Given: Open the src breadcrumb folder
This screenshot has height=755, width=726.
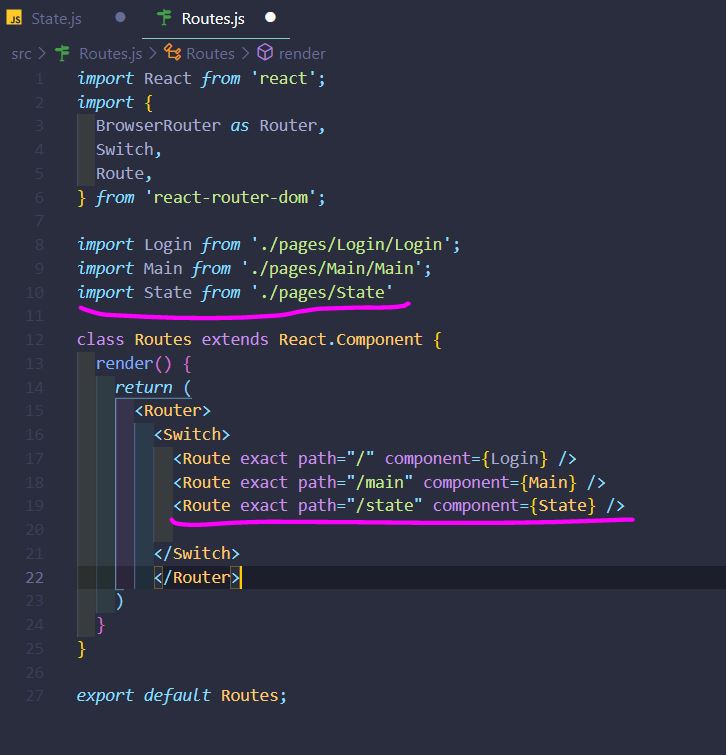Looking at the screenshot, I should [21, 53].
